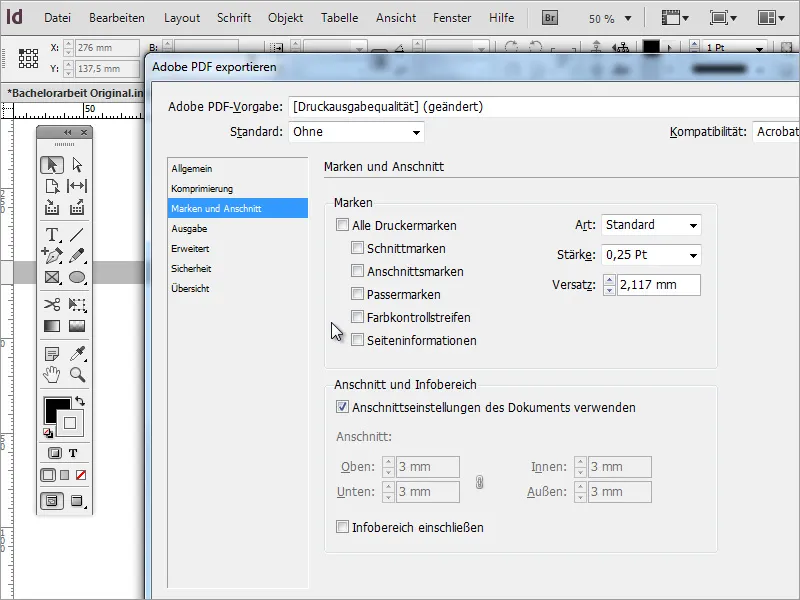Enable Passermarken checkbox
This screenshot has width=800, height=600.
357,294
